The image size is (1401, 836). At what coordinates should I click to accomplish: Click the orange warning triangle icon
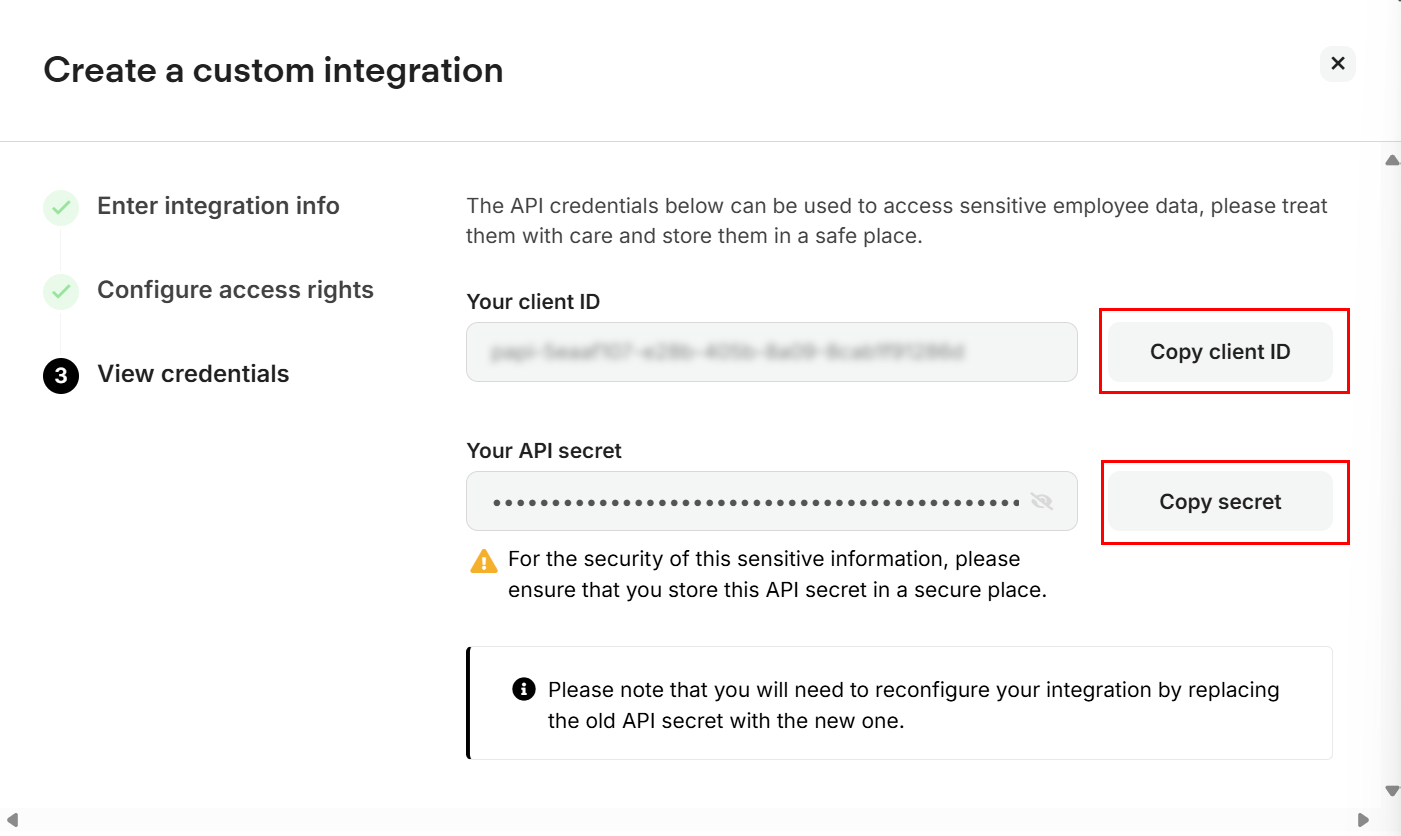tap(484, 561)
